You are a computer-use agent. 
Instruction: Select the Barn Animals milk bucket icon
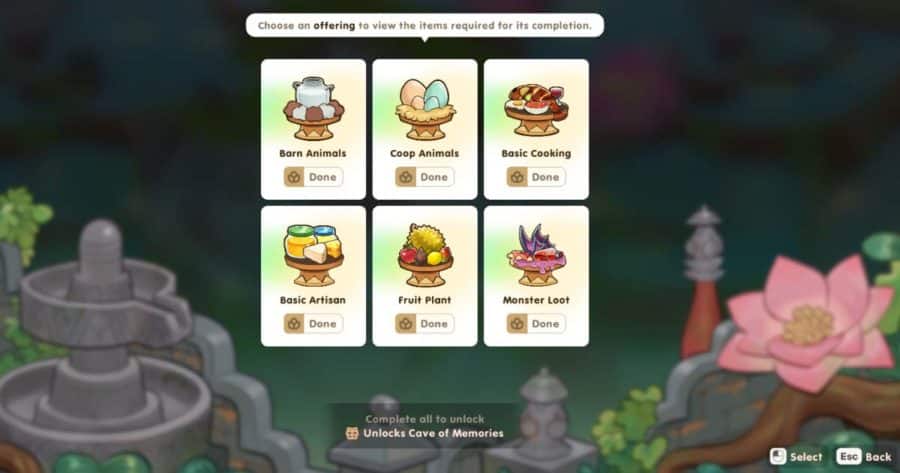[x=313, y=108]
